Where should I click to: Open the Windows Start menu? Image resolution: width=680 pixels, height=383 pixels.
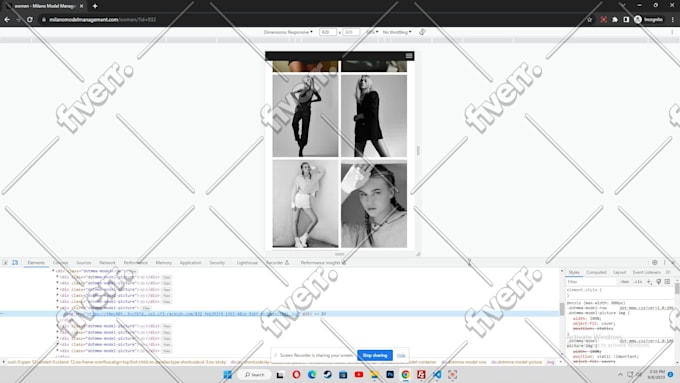[227, 375]
